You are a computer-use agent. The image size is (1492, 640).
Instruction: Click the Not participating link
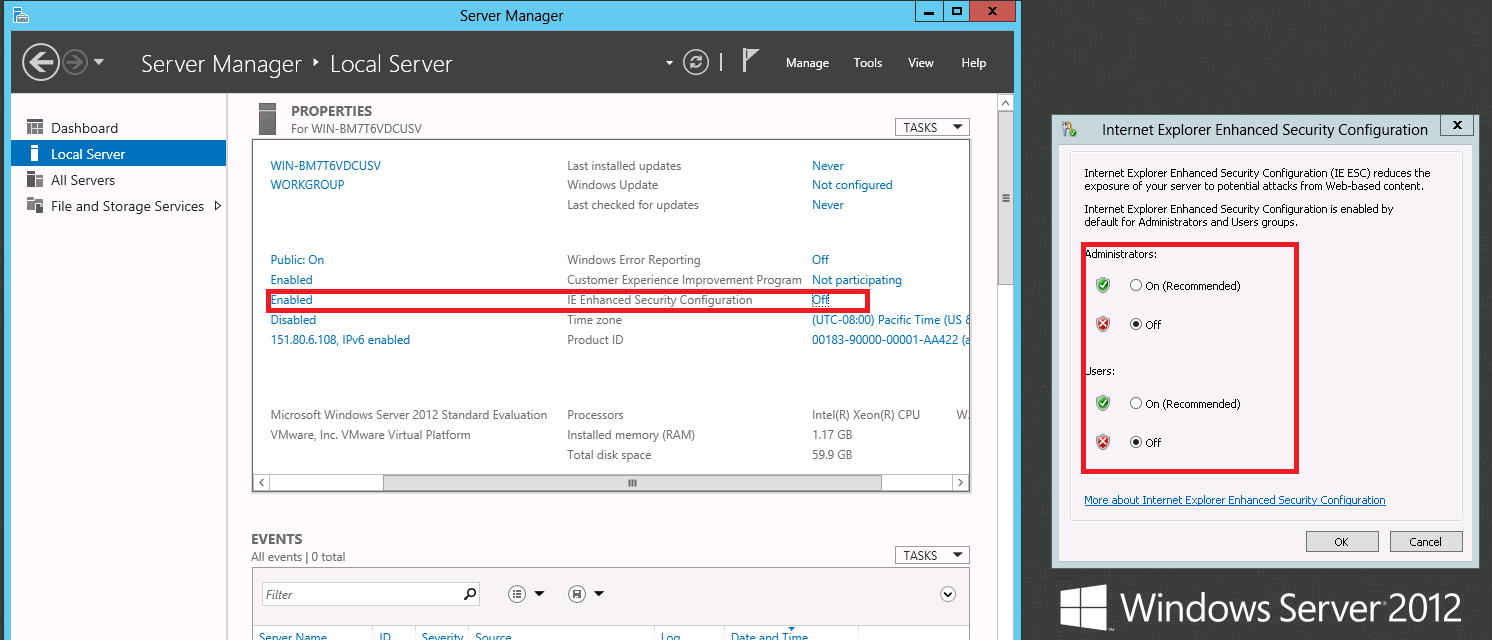pyautogui.click(x=857, y=280)
